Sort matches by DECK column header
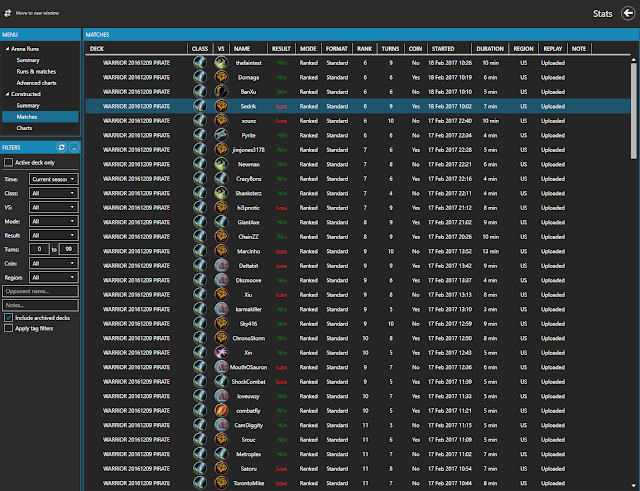 coord(136,49)
